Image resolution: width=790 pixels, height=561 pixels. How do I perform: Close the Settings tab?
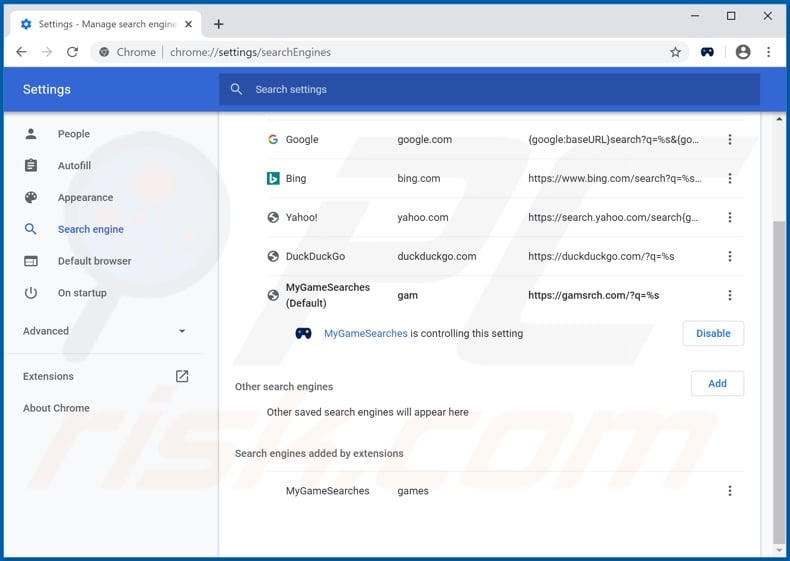188,24
